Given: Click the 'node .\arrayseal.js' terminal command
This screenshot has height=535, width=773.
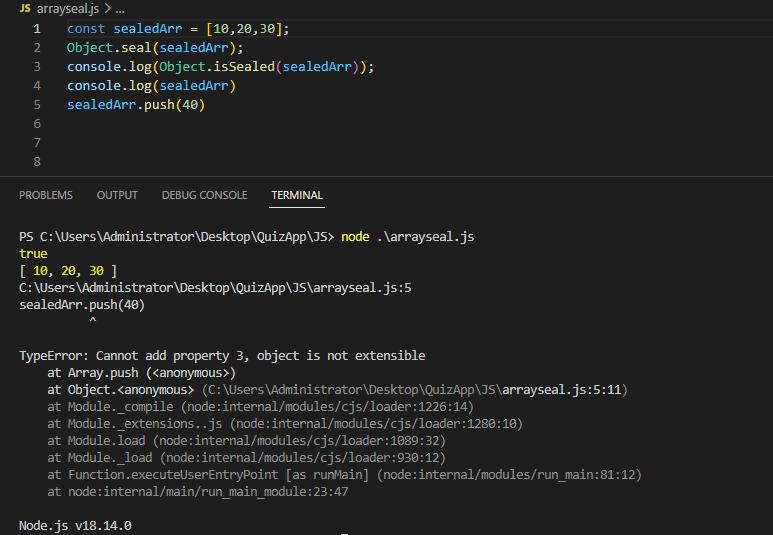Looking at the screenshot, I should (x=408, y=237).
